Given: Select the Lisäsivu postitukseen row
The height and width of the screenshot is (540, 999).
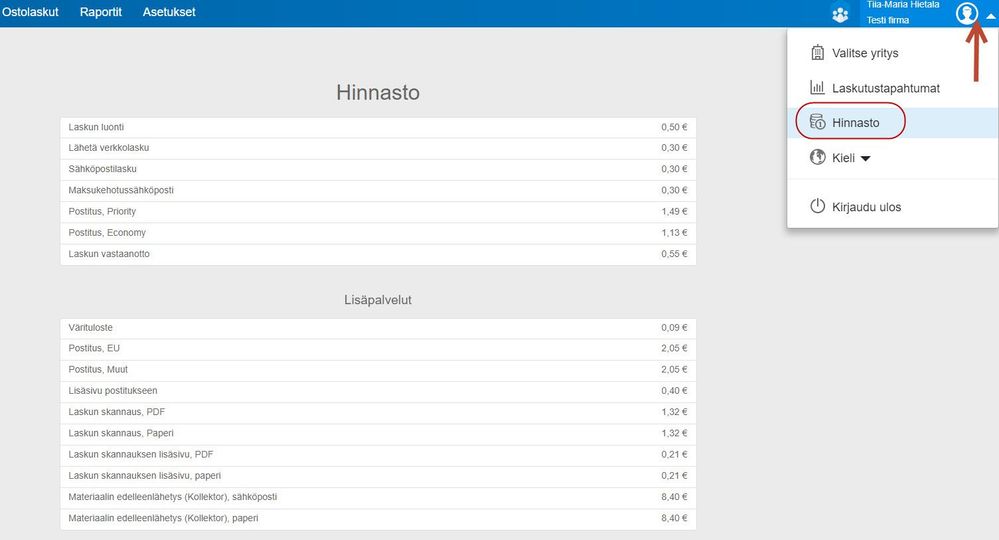Looking at the screenshot, I should coord(378,391).
